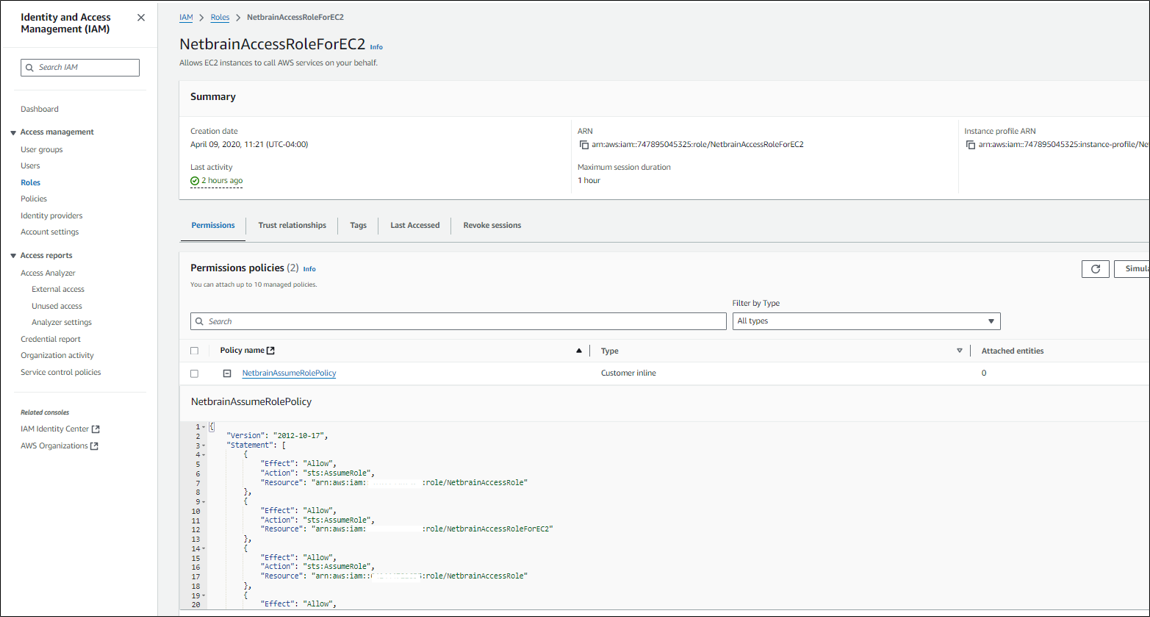Copy the role ARN icon
Image resolution: width=1150 pixels, height=617 pixels.
pos(584,145)
